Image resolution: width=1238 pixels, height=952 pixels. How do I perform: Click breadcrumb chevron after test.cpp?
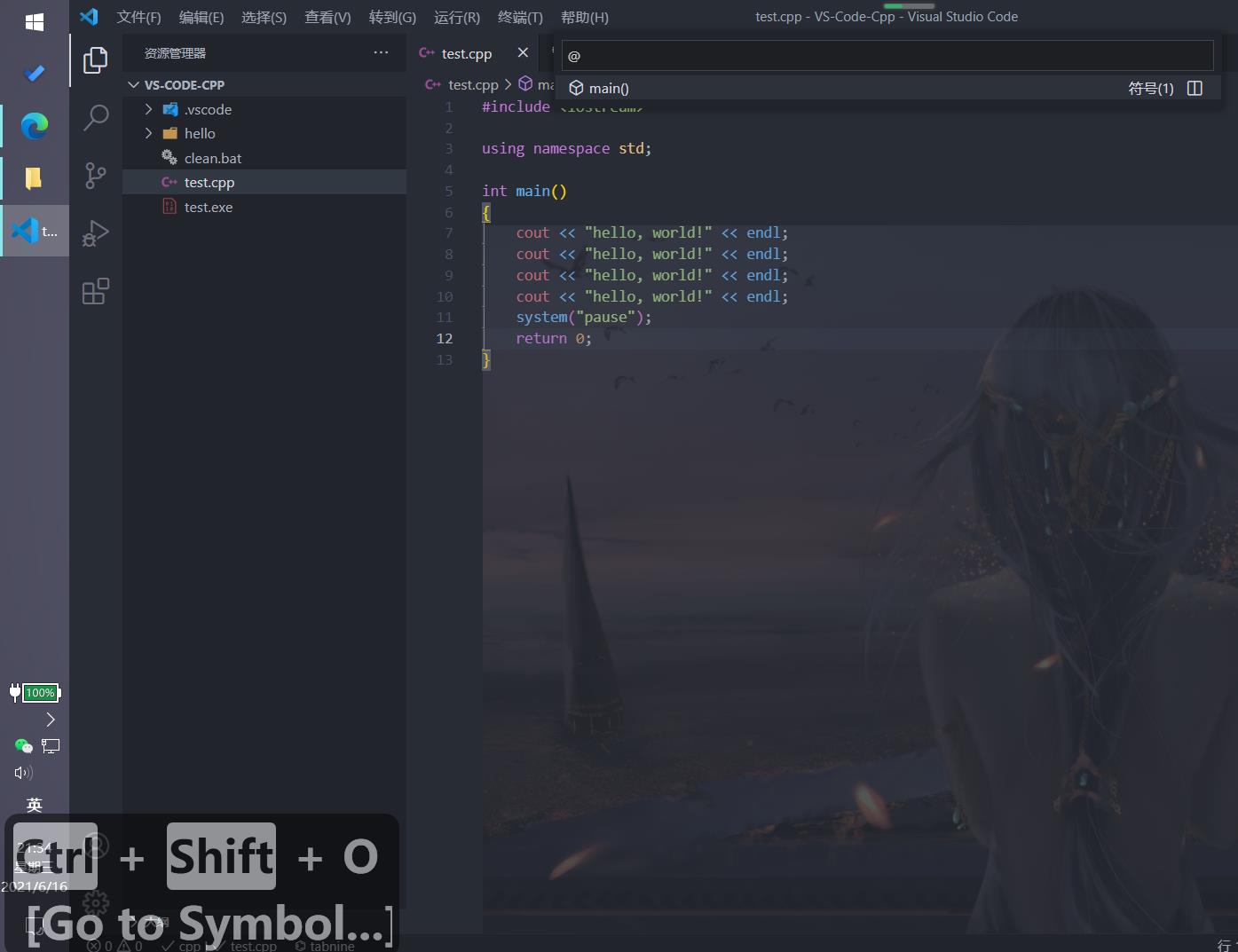tap(508, 84)
